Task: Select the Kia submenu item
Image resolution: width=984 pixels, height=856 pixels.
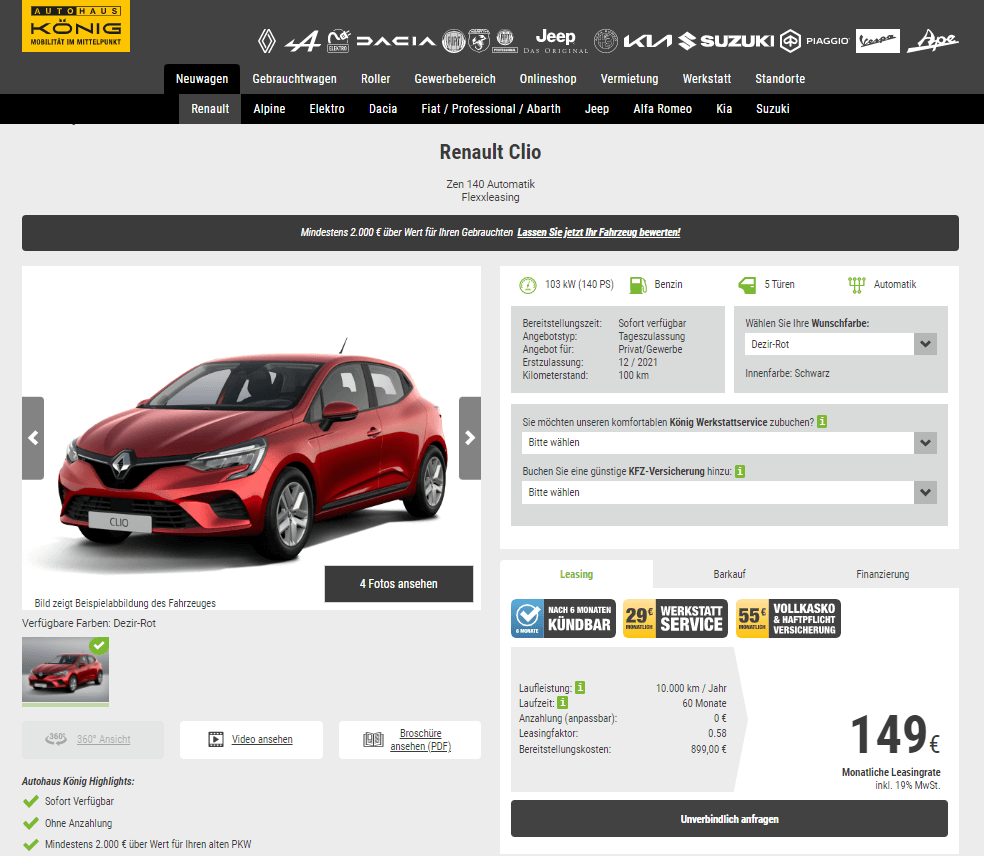Action: 724,109
